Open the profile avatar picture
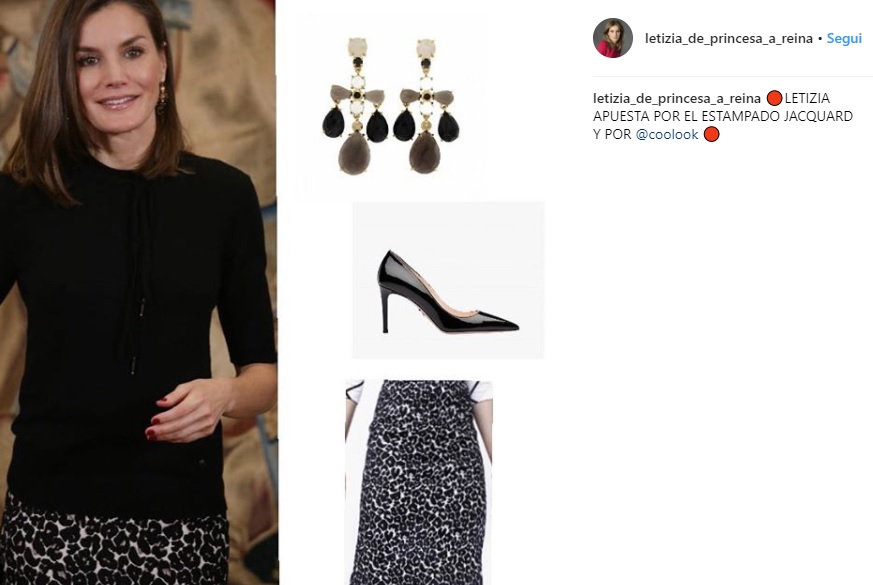 [x=612, y=38]
